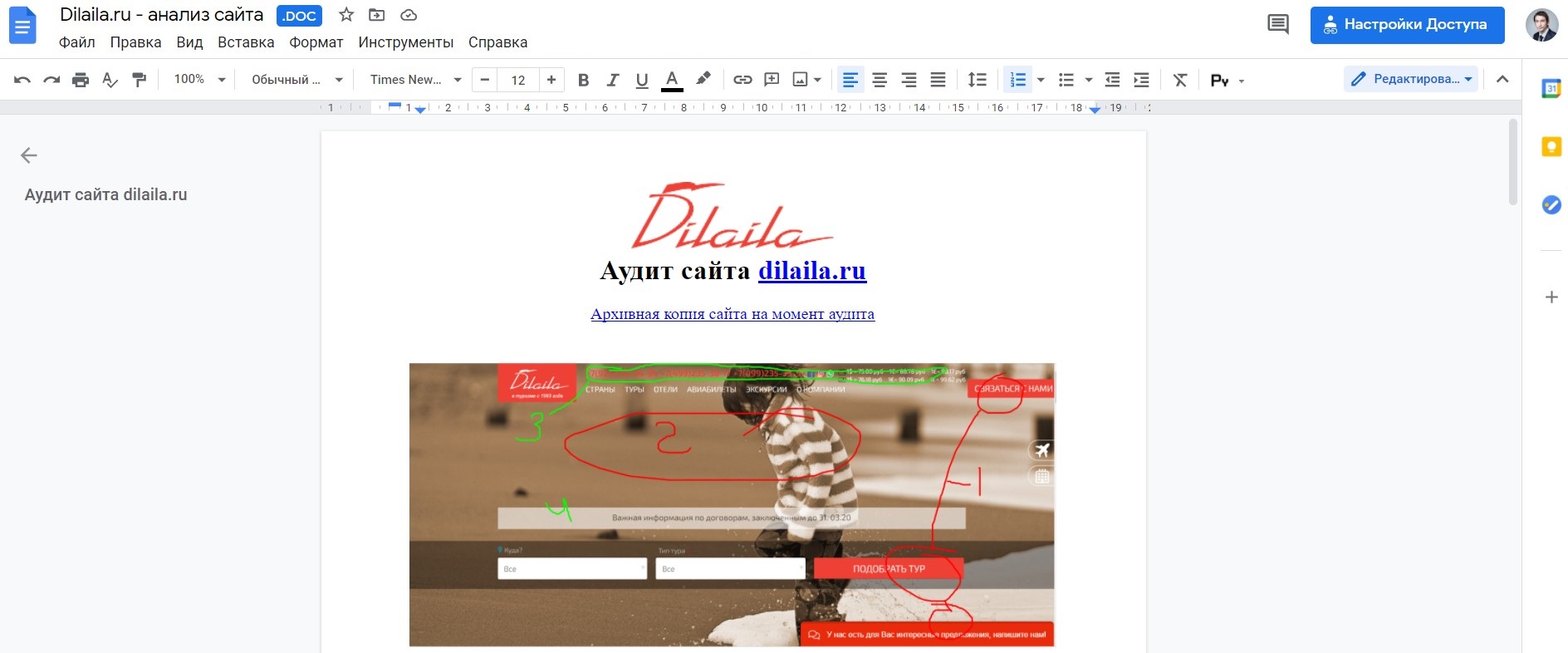1568x653 pixels.
Task: Open the Инструменты menu
Action: (x=406, y=42)
